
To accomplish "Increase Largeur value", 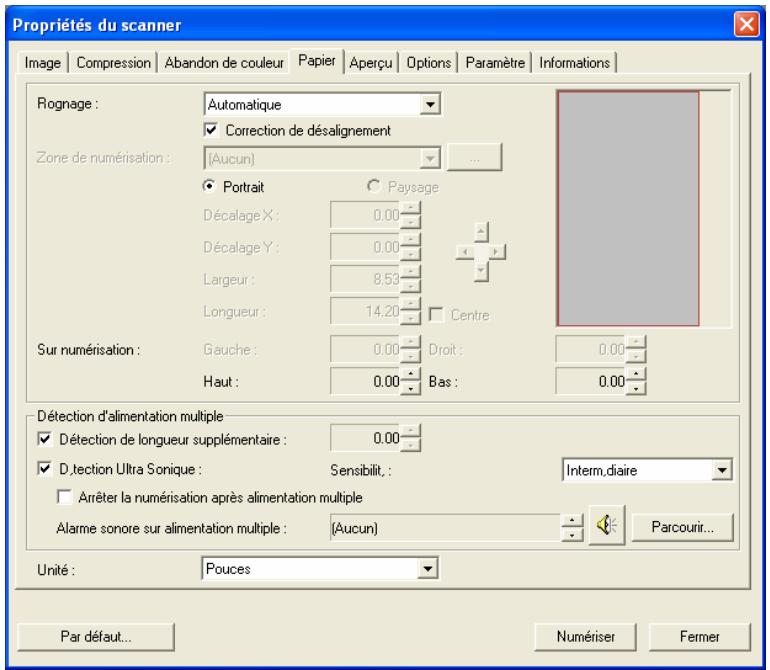I will 411,272.
